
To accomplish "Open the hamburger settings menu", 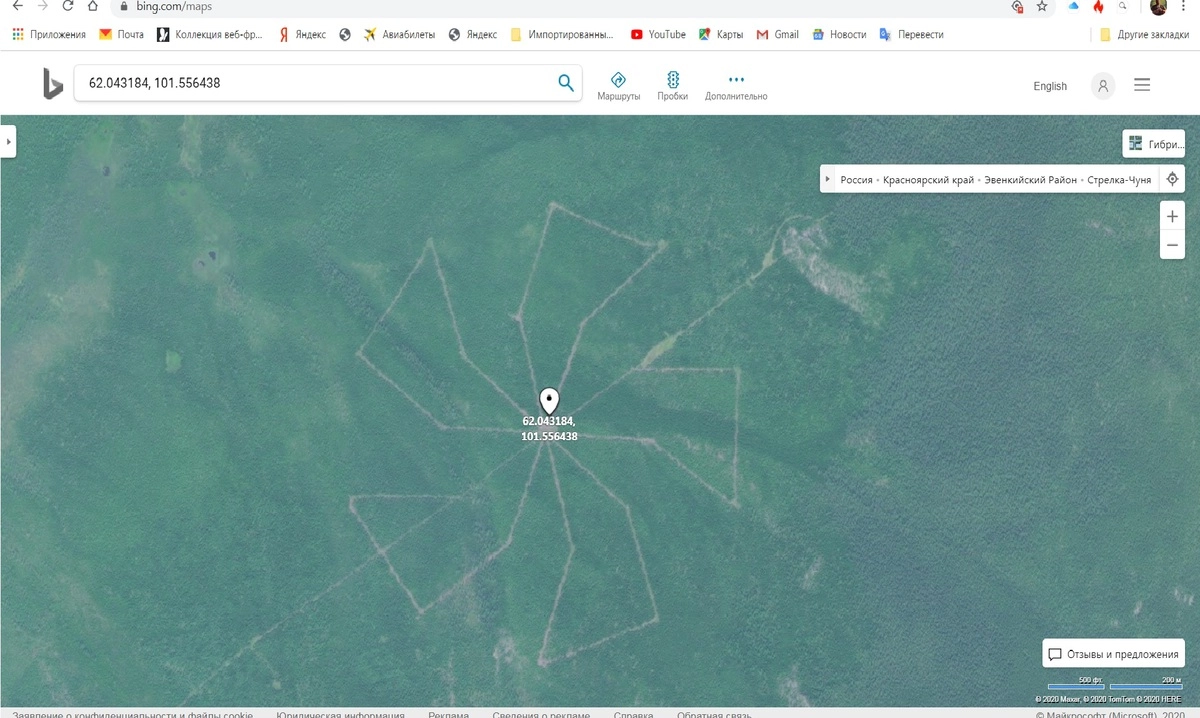I will click(1142, 86).
